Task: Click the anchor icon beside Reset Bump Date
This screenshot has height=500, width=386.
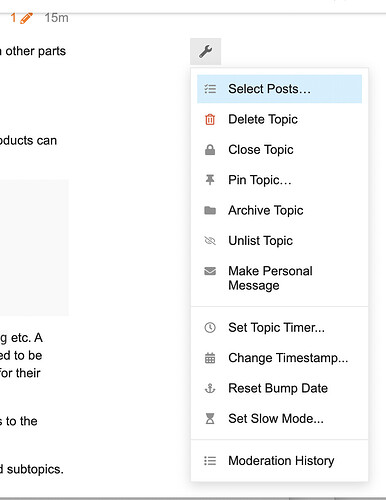Action: [x=210, y=388]
